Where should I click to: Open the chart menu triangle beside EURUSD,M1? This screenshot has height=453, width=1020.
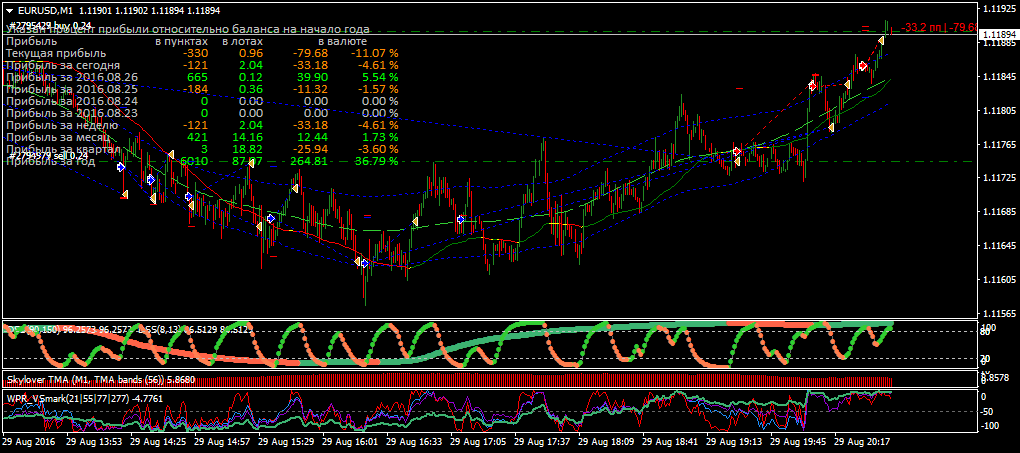10,10
